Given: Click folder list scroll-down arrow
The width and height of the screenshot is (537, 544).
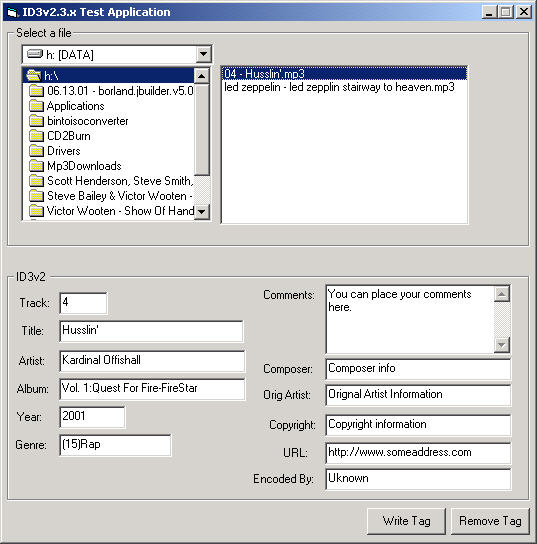Looking at the screenshot, I should (202, 211).
